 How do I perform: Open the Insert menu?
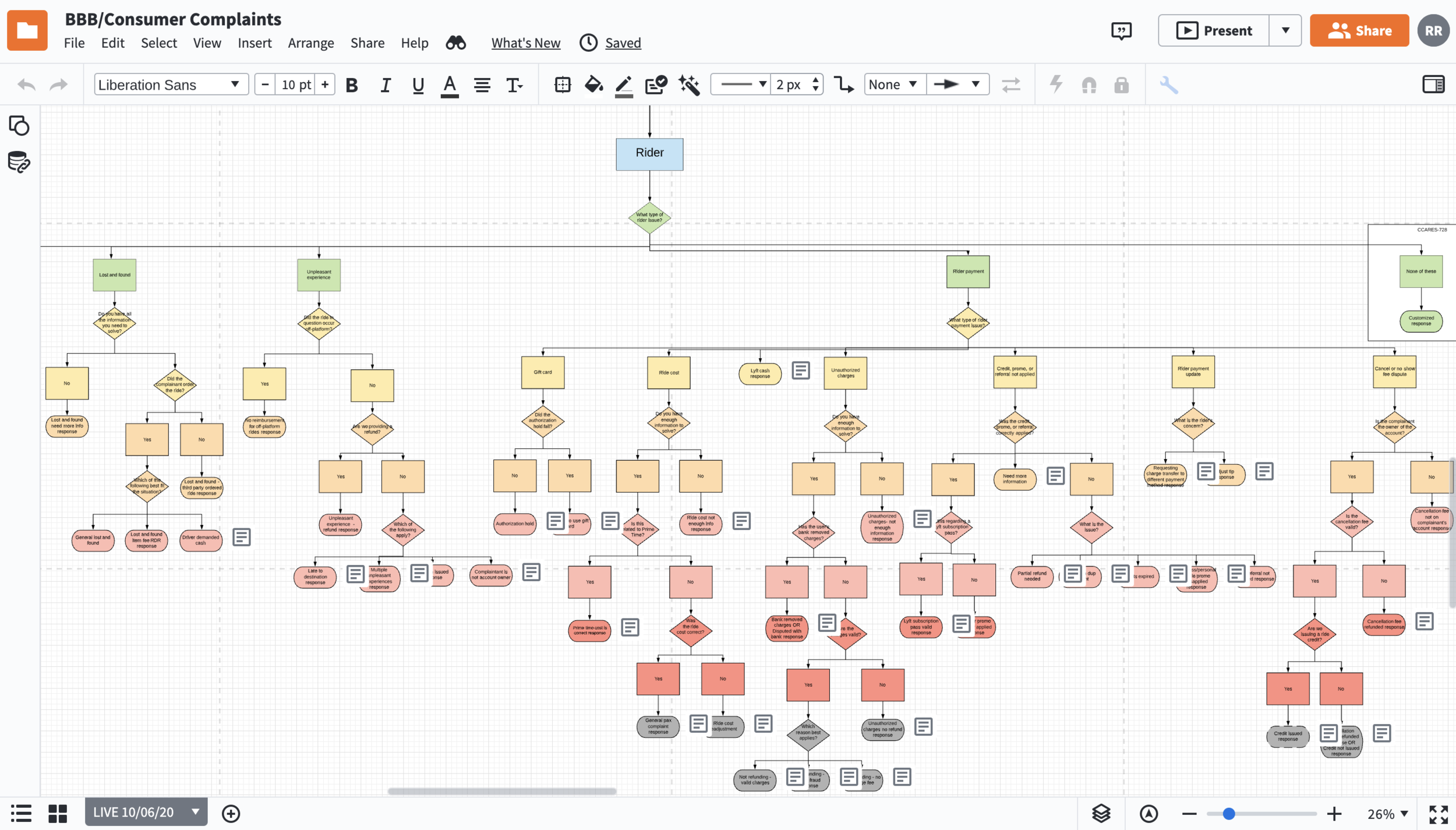(x=255, y=43)
